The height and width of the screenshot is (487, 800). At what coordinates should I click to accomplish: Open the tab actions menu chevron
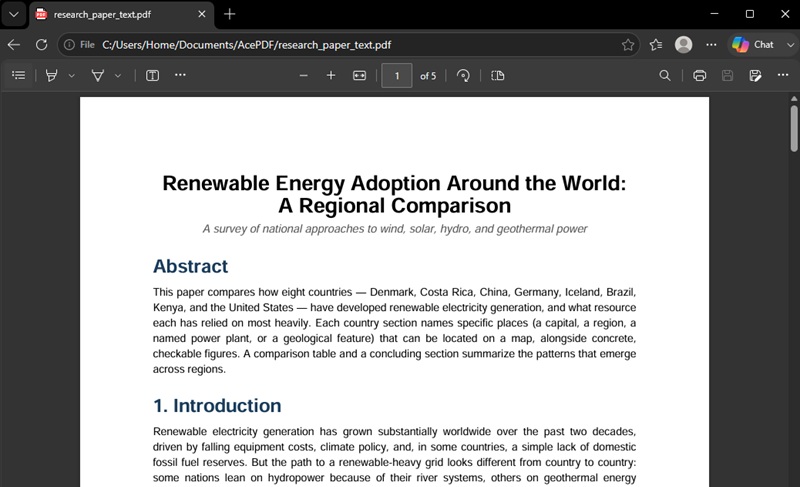coord(14,14)
